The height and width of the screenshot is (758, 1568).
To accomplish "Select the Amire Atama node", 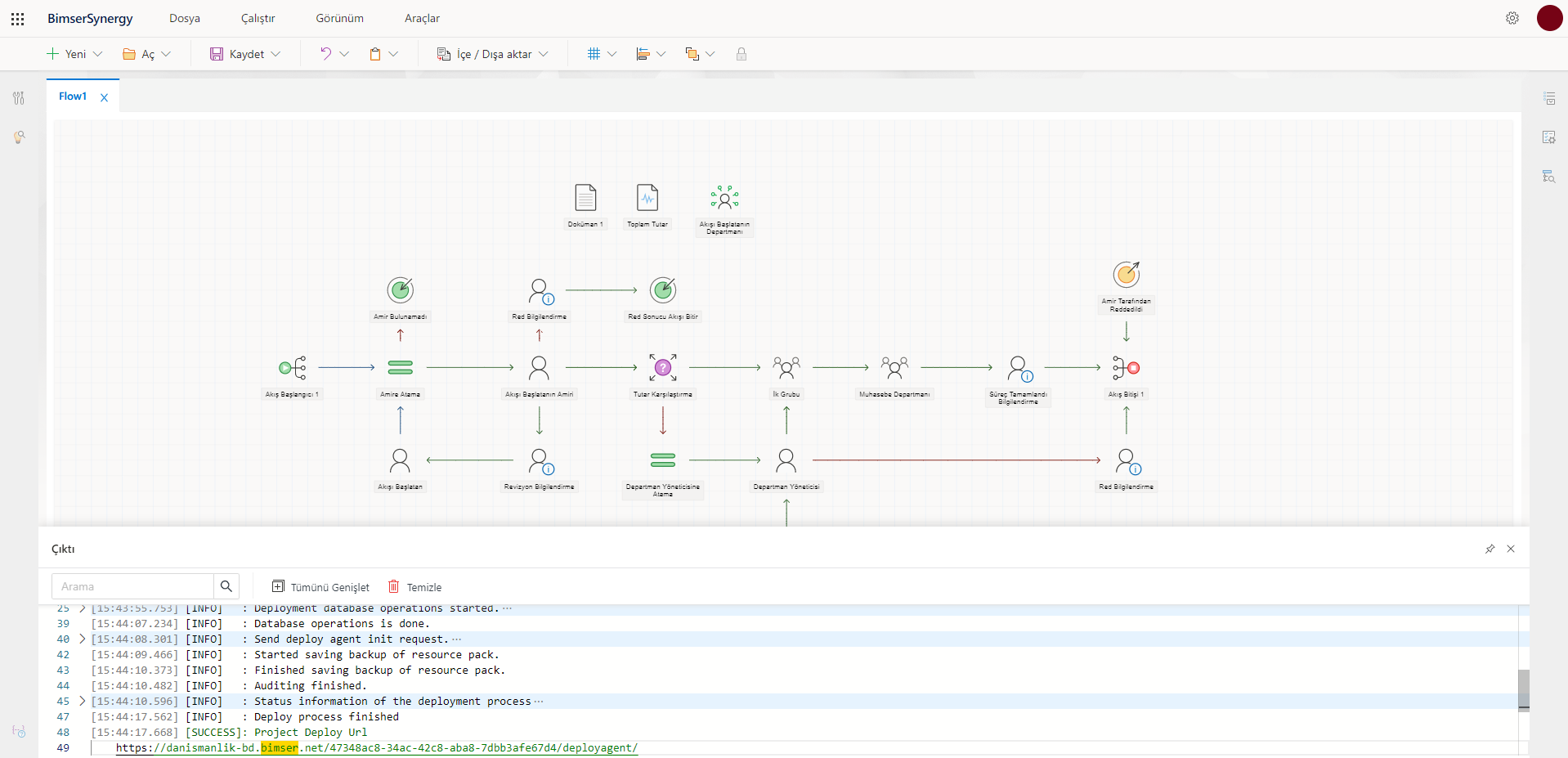I will (401, 368).
